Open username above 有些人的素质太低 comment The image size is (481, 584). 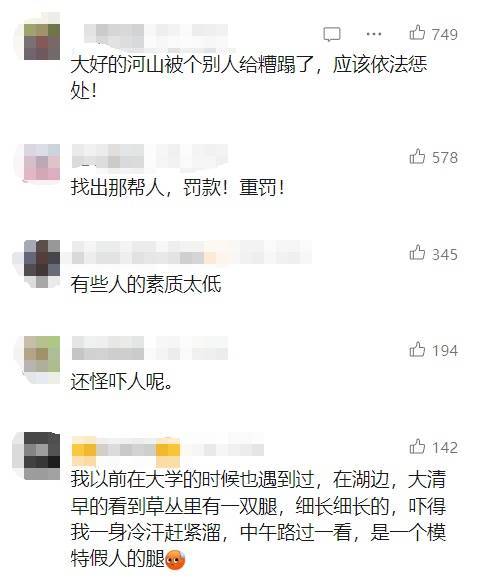coord(192,253)
